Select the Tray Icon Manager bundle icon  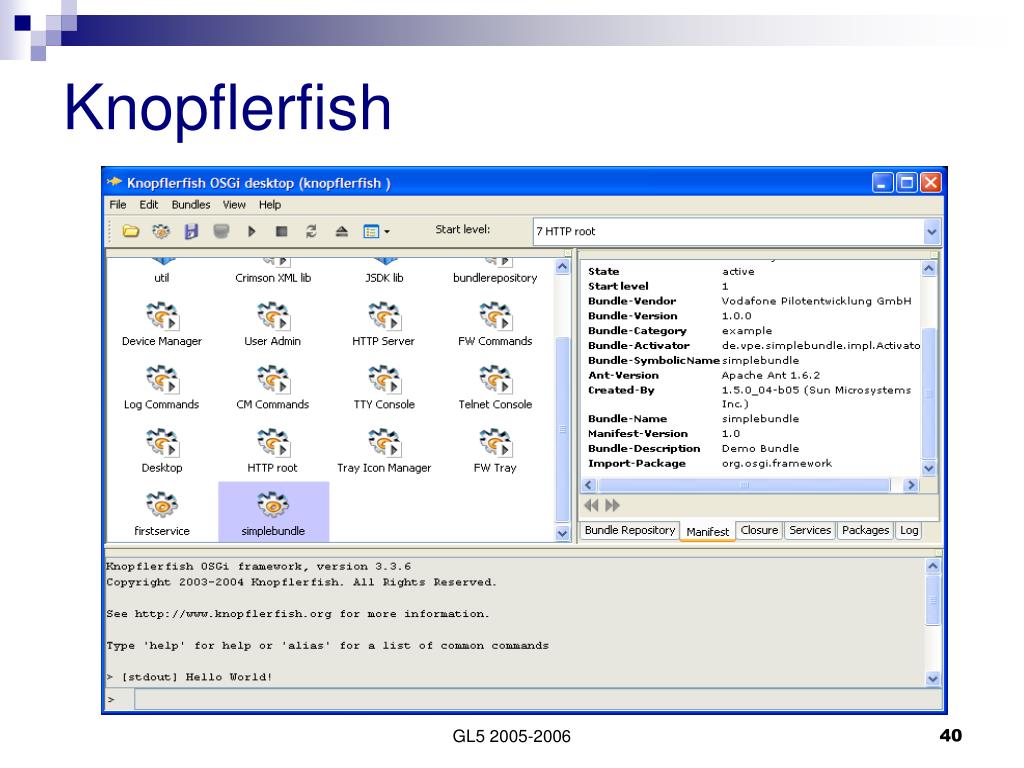pos(384,442)
